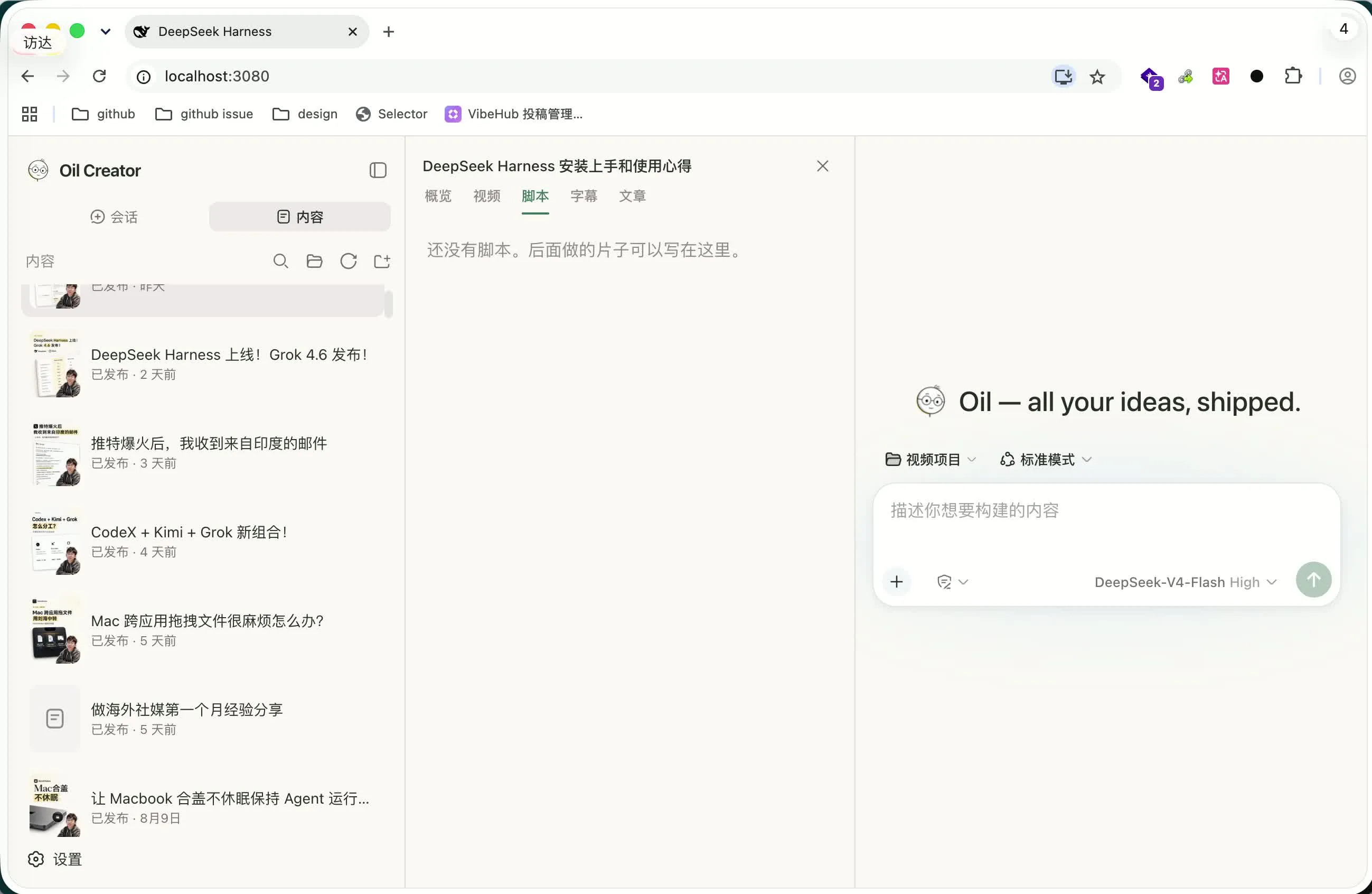Click thumbnail of Mac 跨应用拖拽文件
This screenshot has width=1372, height=894.
55,630
